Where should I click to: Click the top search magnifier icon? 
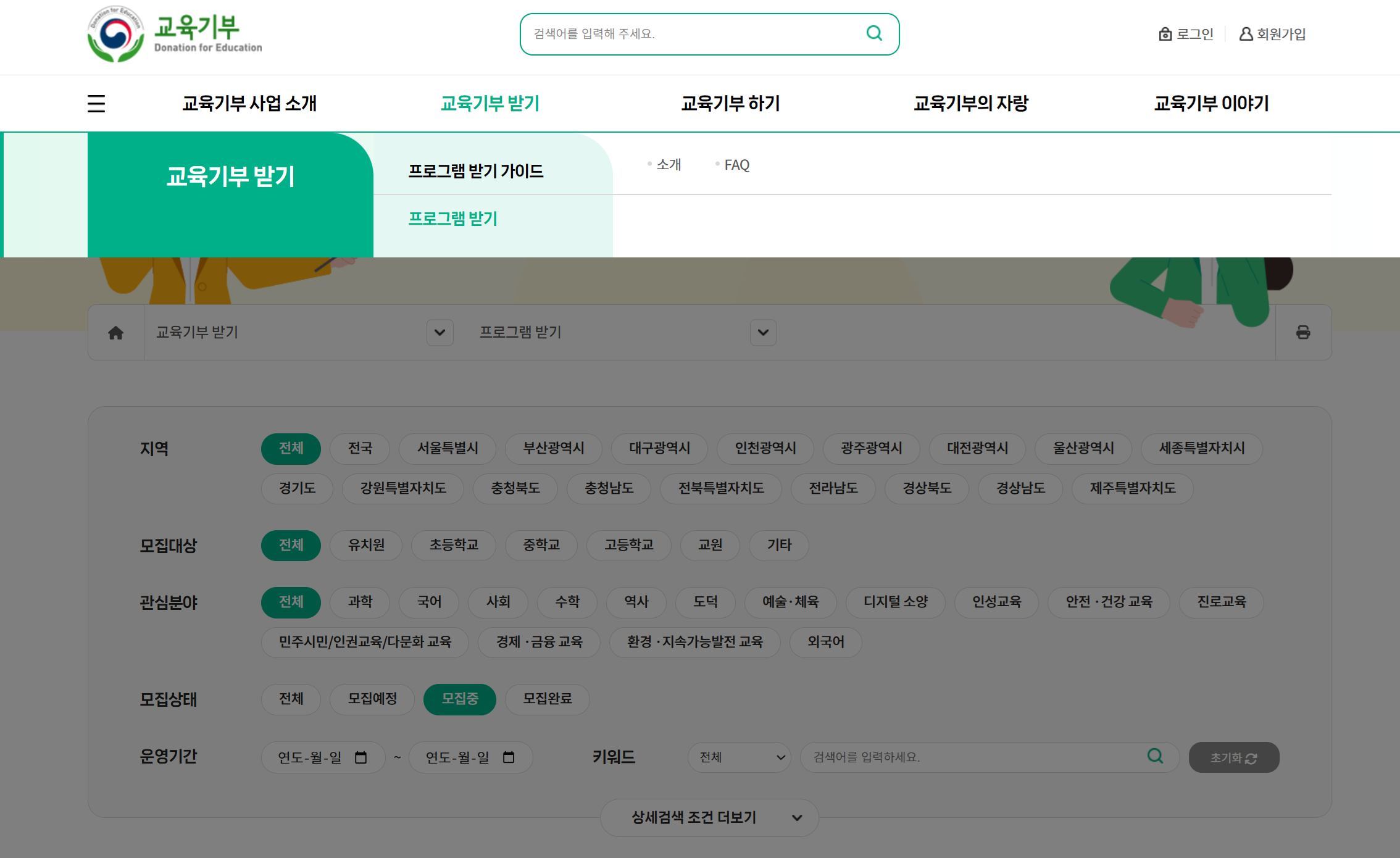point(874,33)
